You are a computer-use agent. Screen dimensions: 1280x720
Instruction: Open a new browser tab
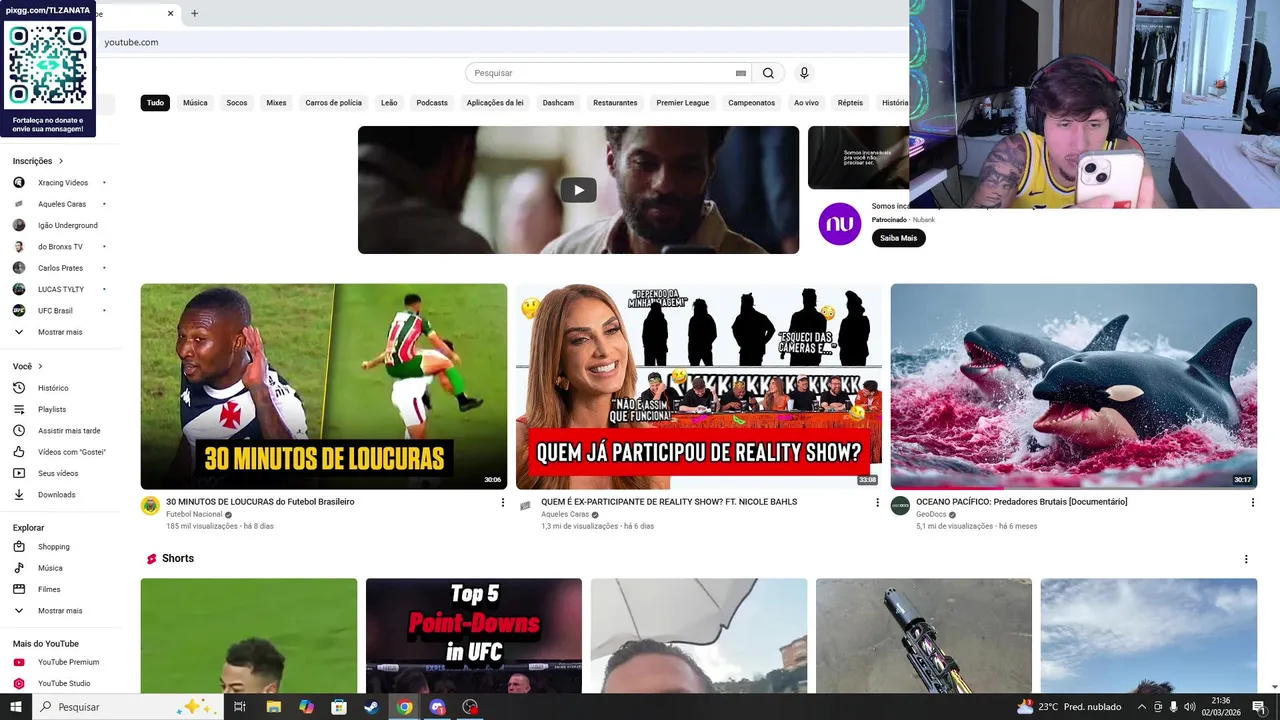point(194,13)
